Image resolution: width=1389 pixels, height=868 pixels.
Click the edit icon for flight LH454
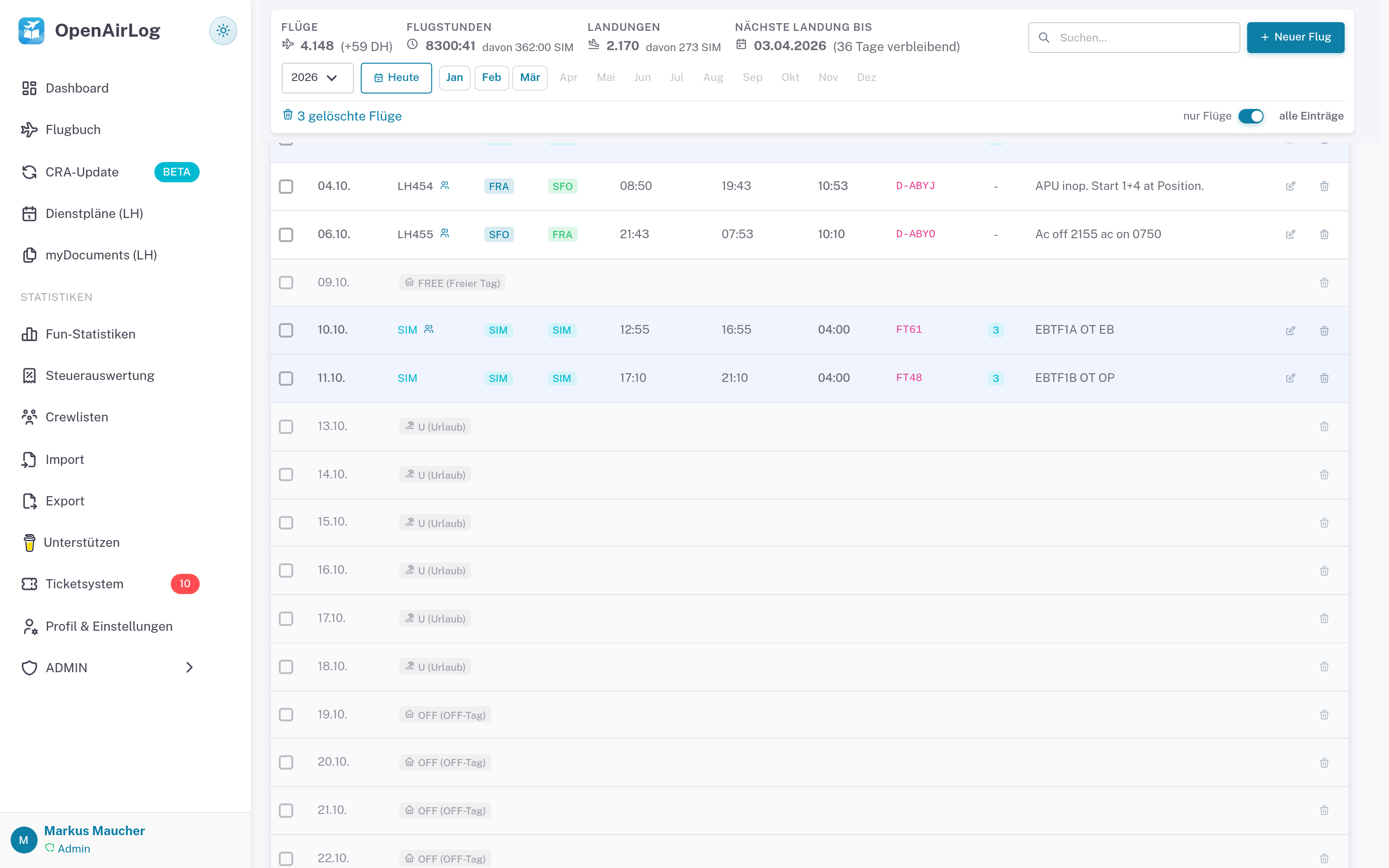[x=1290, y=186]
